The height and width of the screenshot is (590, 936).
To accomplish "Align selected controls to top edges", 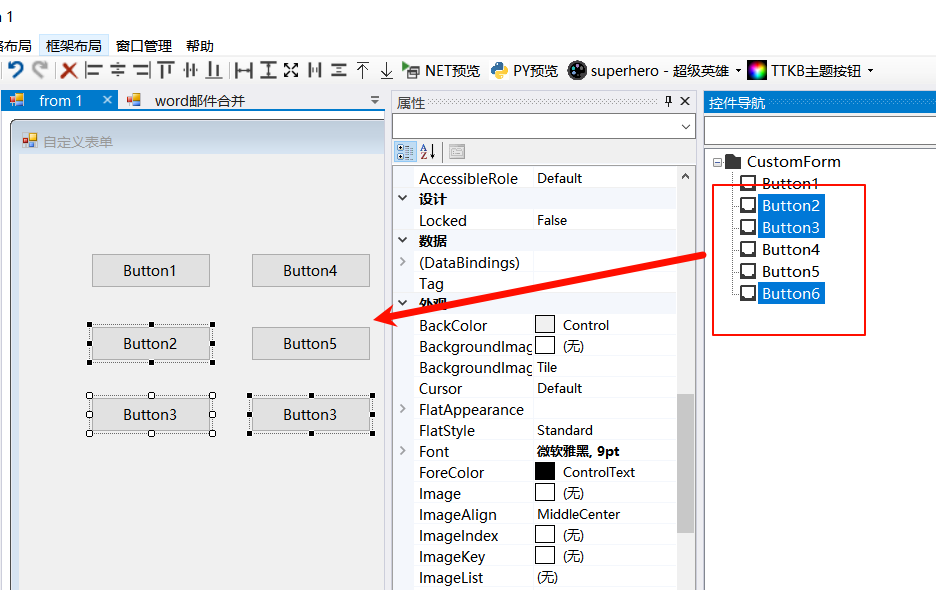I will point(166,70).
